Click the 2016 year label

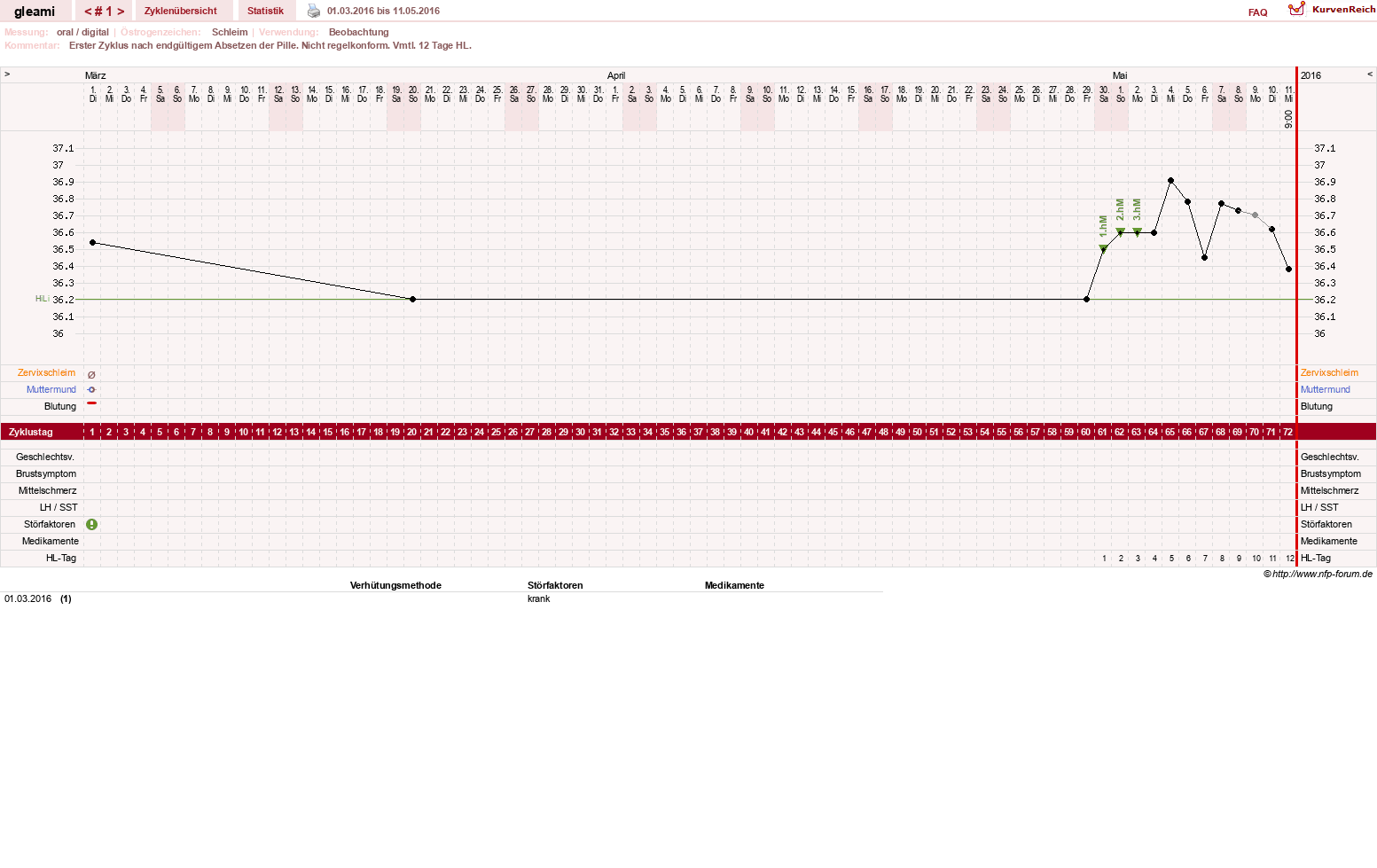tap(1310, 75)
